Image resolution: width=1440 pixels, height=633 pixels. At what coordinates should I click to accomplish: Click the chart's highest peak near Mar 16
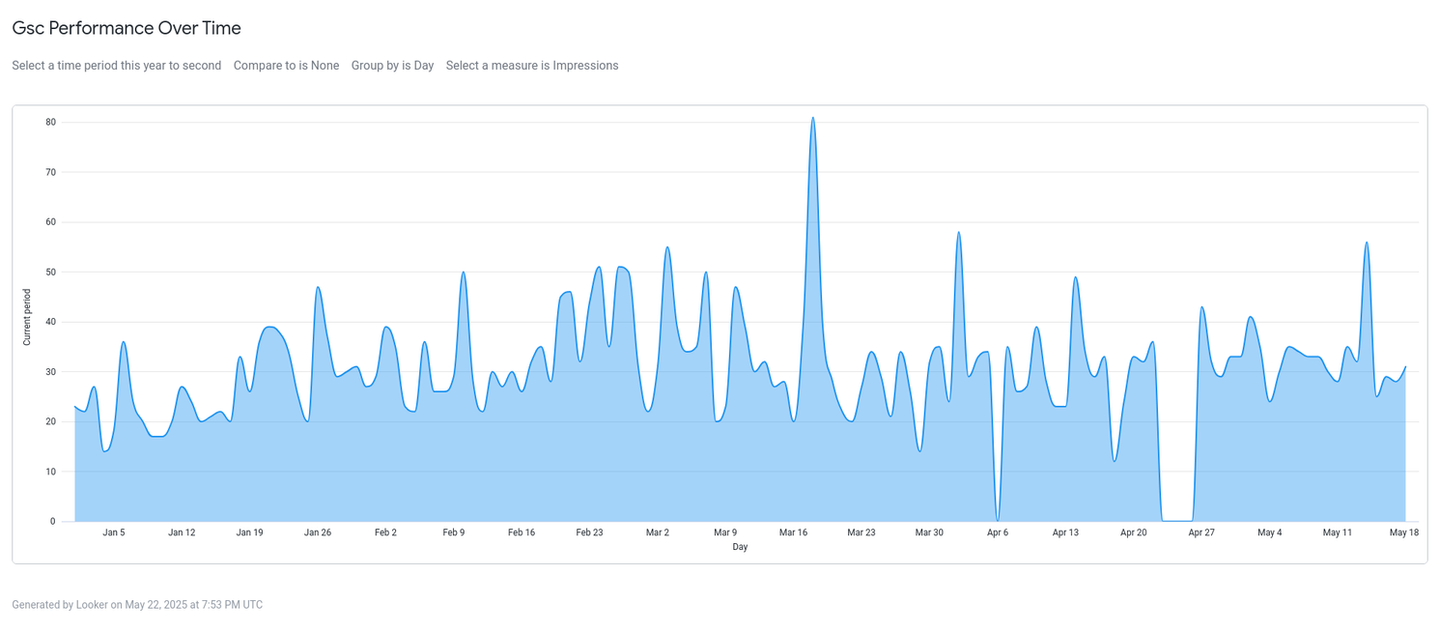(x=813, y=118)
